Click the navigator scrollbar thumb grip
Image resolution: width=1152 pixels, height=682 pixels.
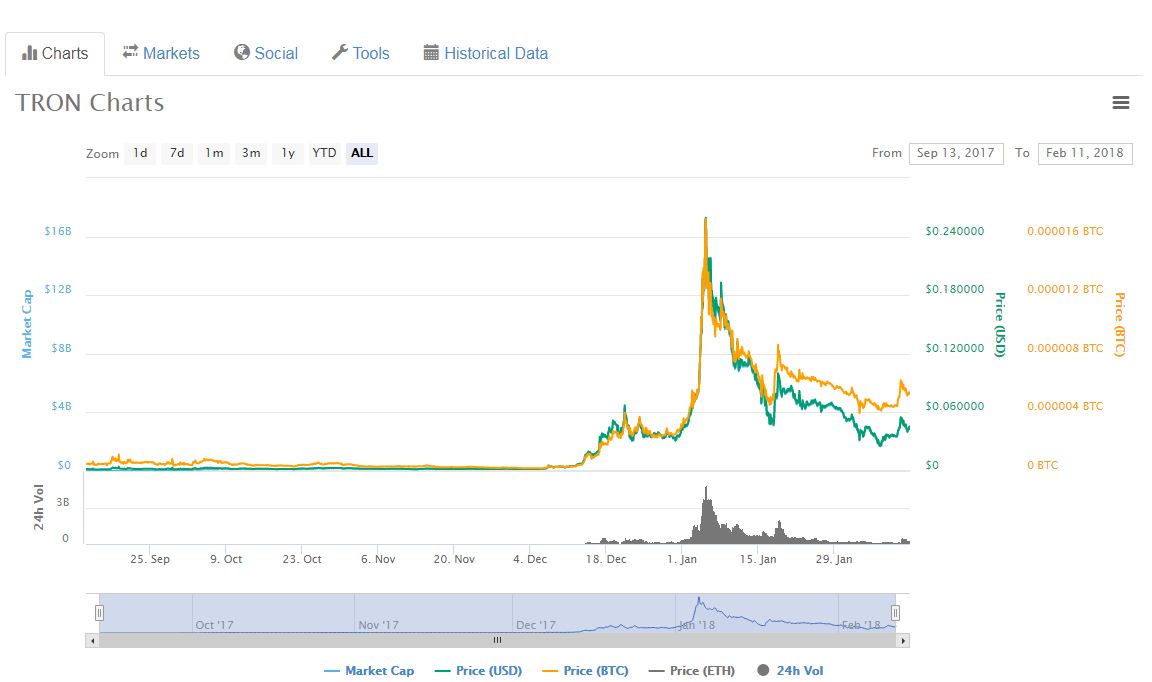[x=497, y=641]
